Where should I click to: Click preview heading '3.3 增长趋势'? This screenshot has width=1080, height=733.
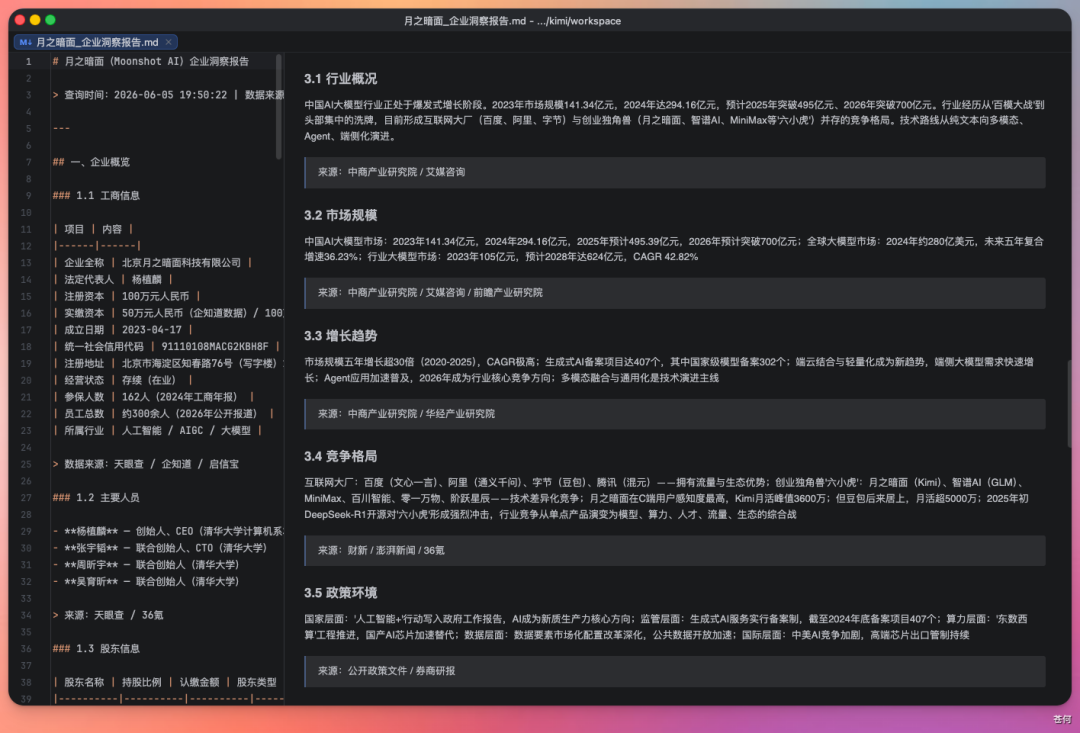pos(340,335)
